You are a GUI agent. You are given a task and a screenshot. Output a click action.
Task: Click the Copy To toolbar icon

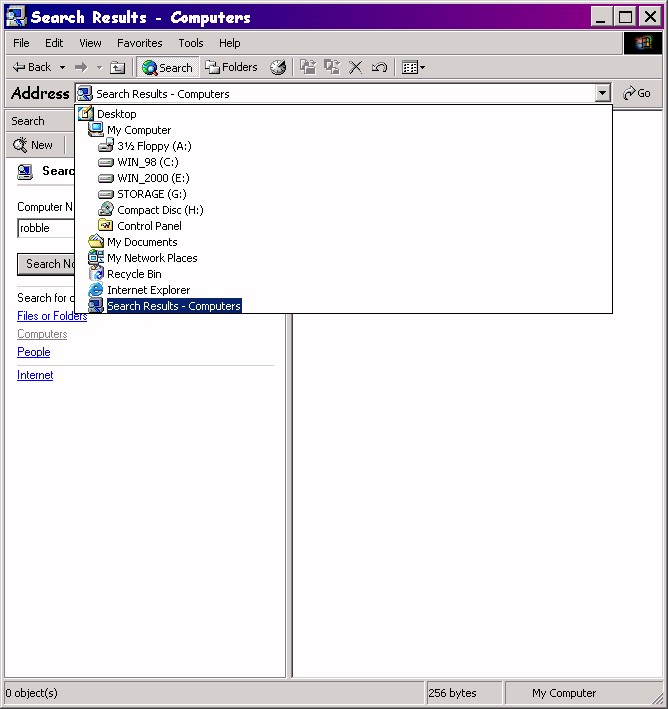[x=332, y=67]
